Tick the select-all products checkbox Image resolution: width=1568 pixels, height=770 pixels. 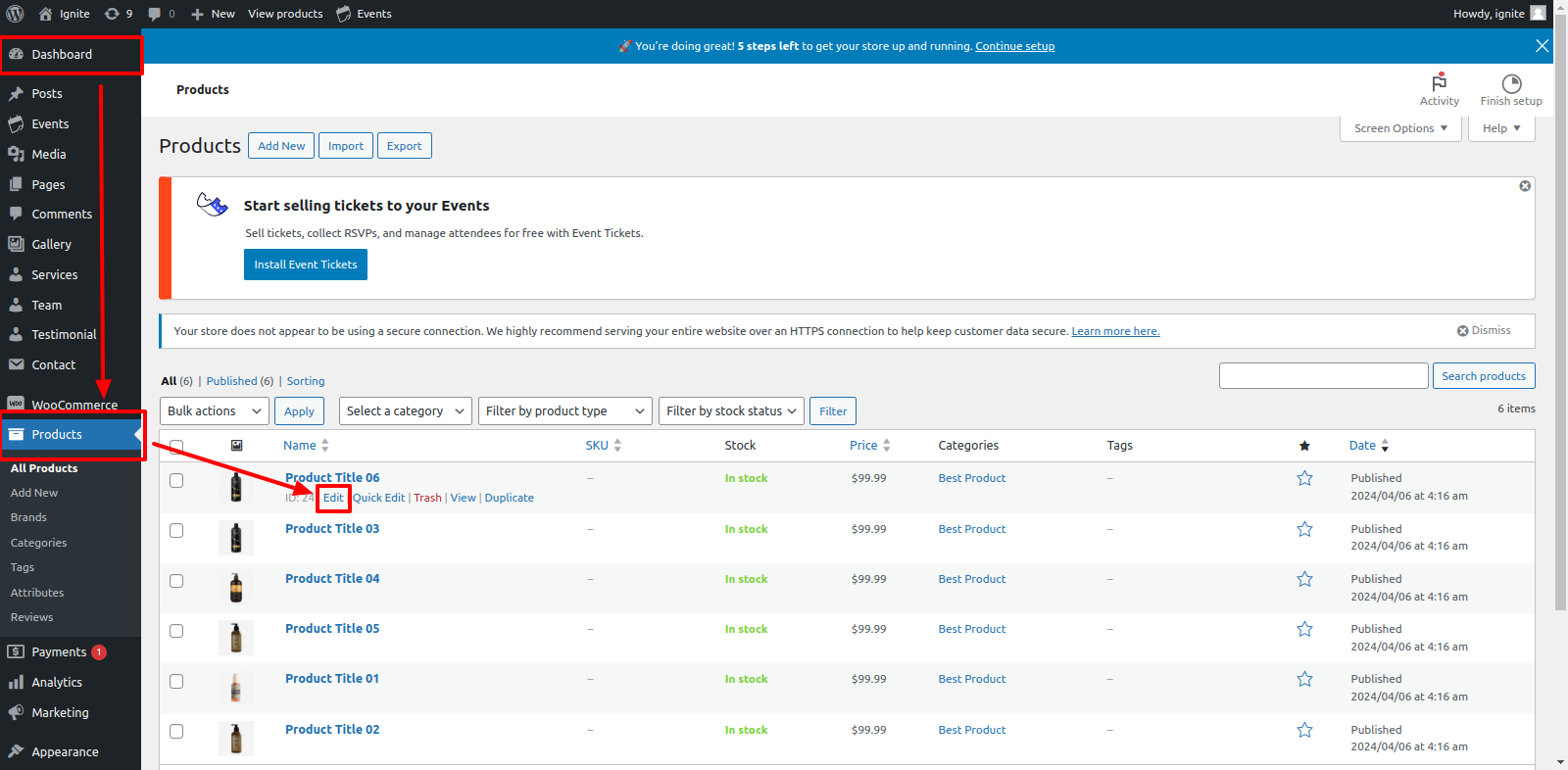[176, 447]
